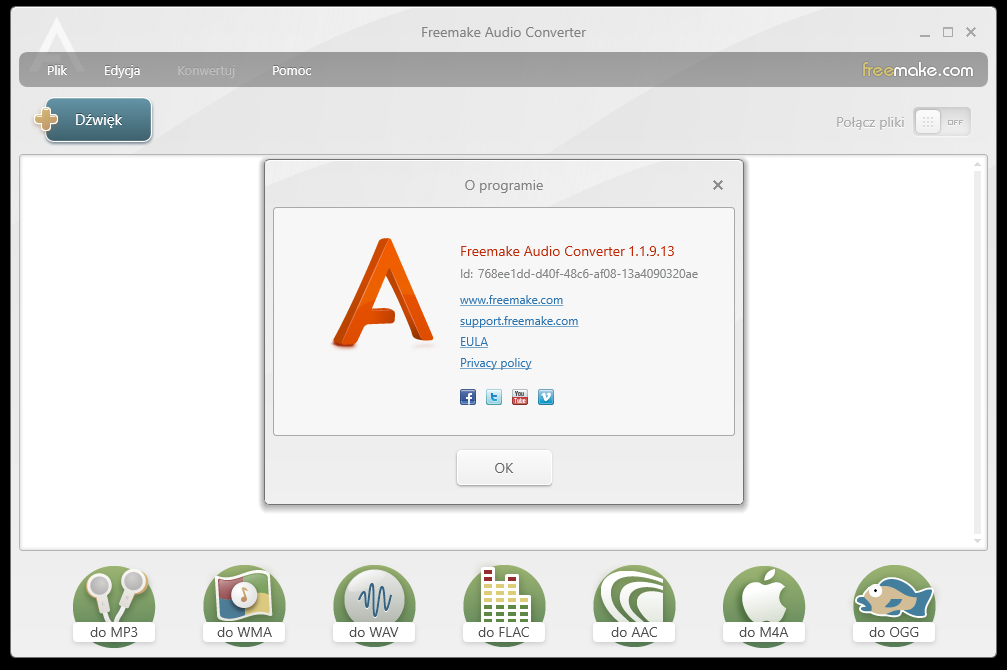Open the Twitter icon link
Viewport: 1007px width, 670px height.
[494, 397]
